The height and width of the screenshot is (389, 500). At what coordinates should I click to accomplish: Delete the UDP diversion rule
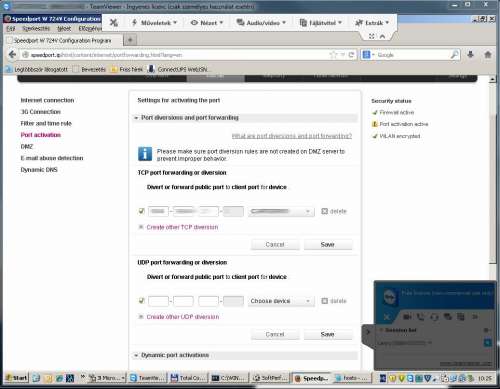pos(334,301)
